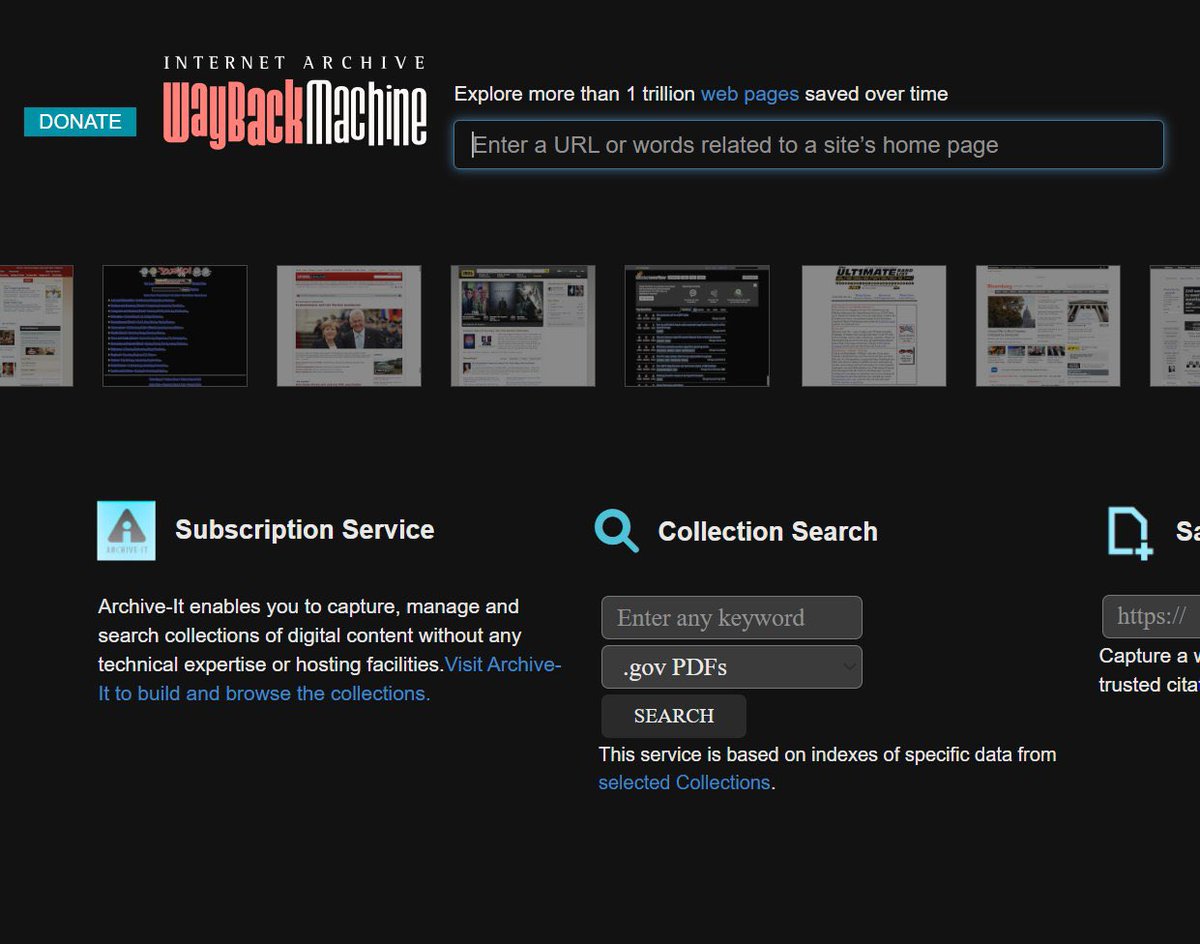
Task: Open the black-background site thumbnail with blue links
Action: (x=175, y=326)
